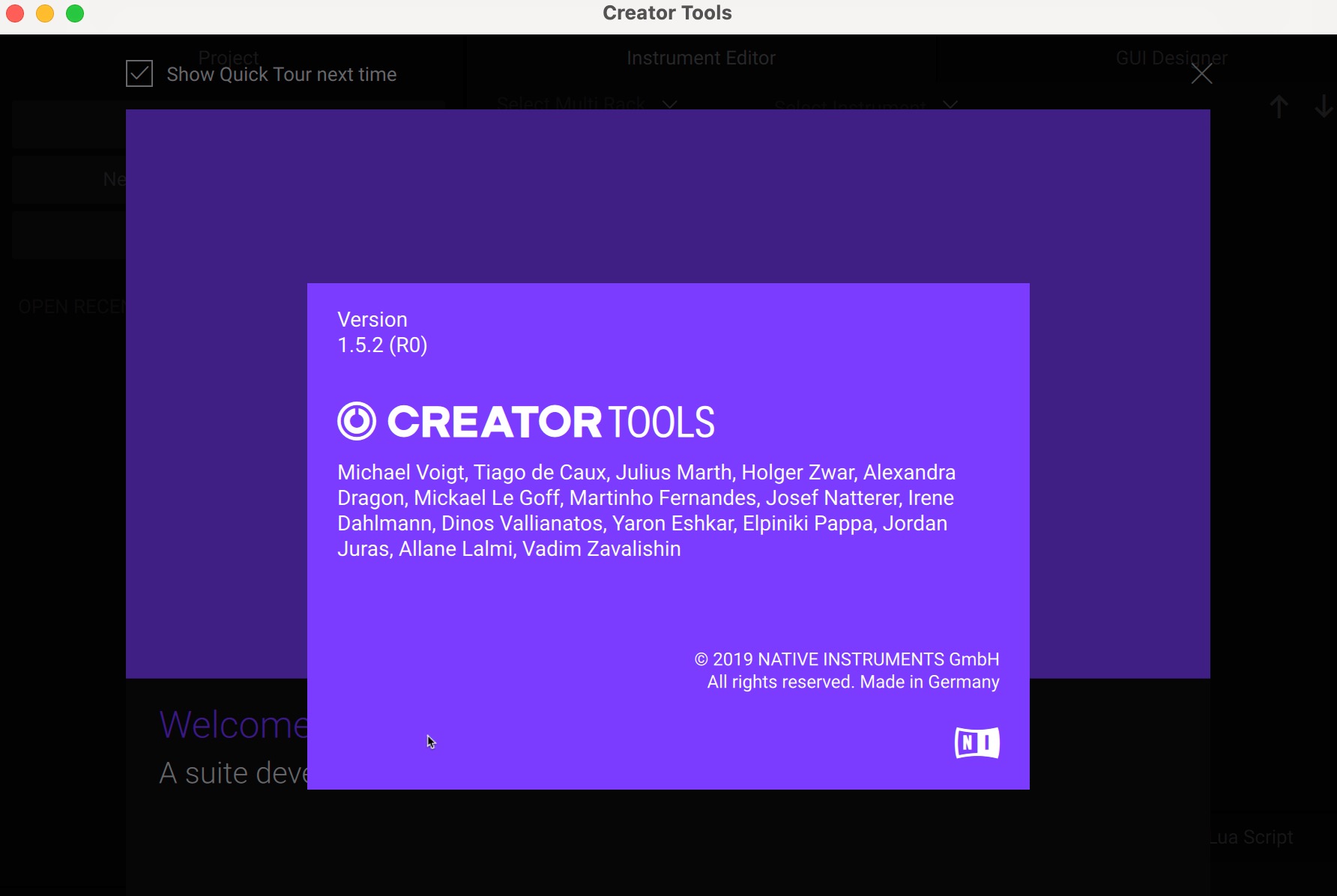Image resolution: width=1337 pixels, height=896 pixels.
Task: Minimize the window with yellow button
Action: 45,13
